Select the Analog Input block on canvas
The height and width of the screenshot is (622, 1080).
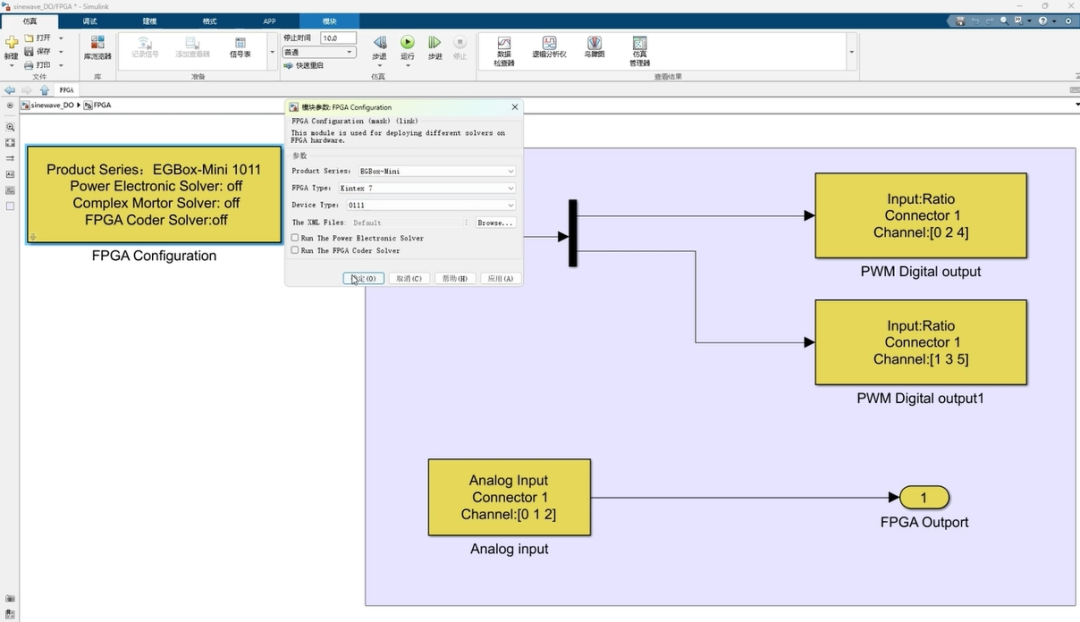pos(509,497)
